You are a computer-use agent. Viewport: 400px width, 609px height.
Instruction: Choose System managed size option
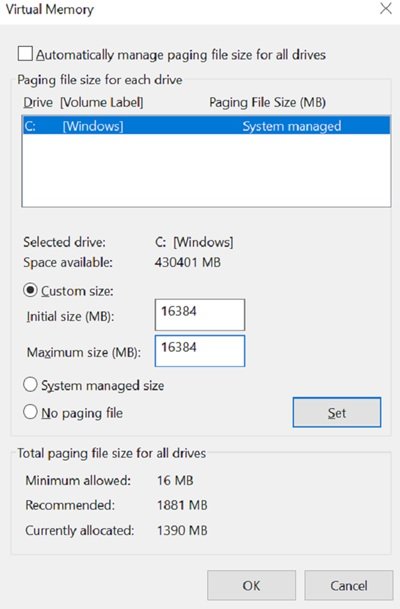point(30,385)
